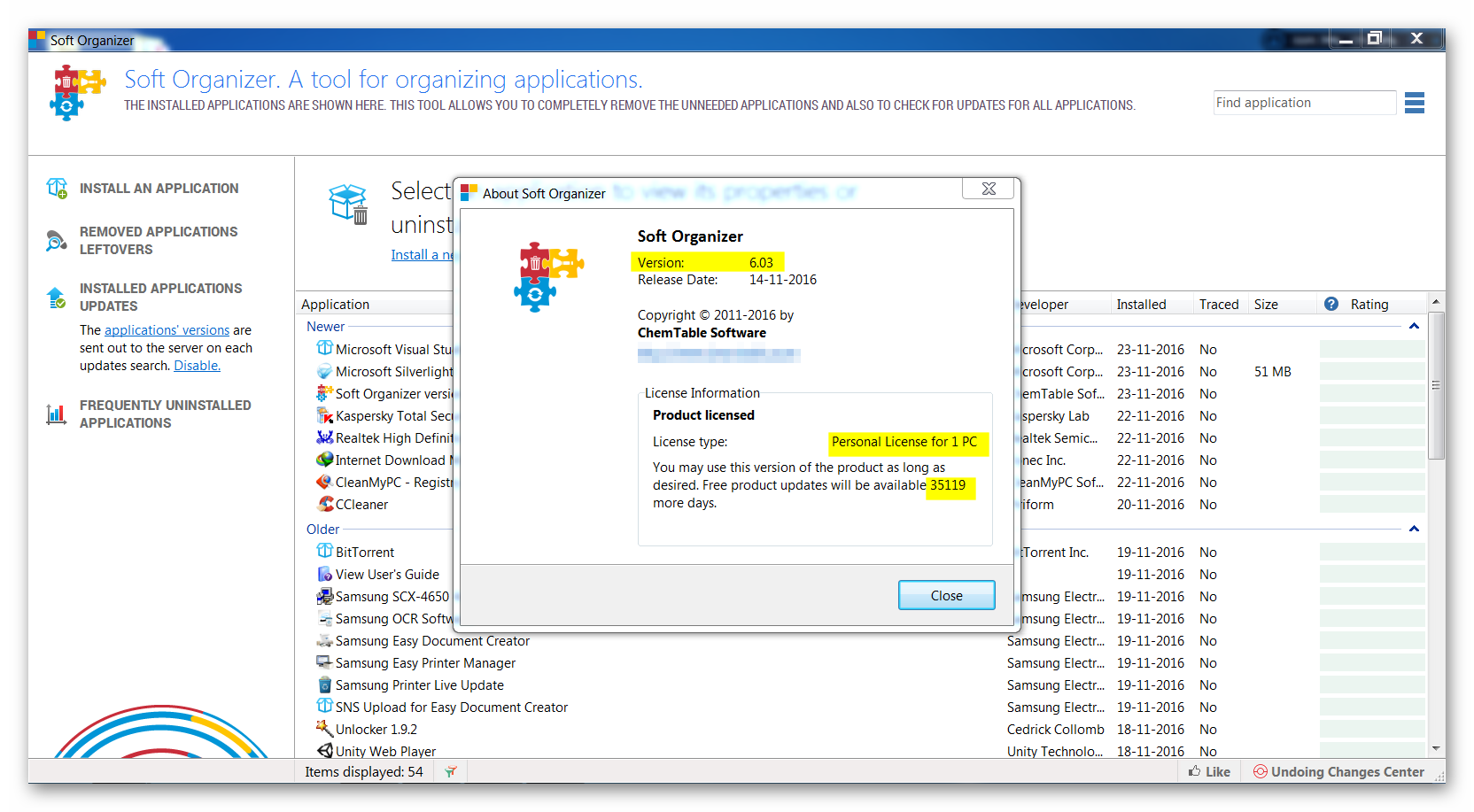Click the Personal License for 1 PC text
1474x812 pixels.
[904, 441]
